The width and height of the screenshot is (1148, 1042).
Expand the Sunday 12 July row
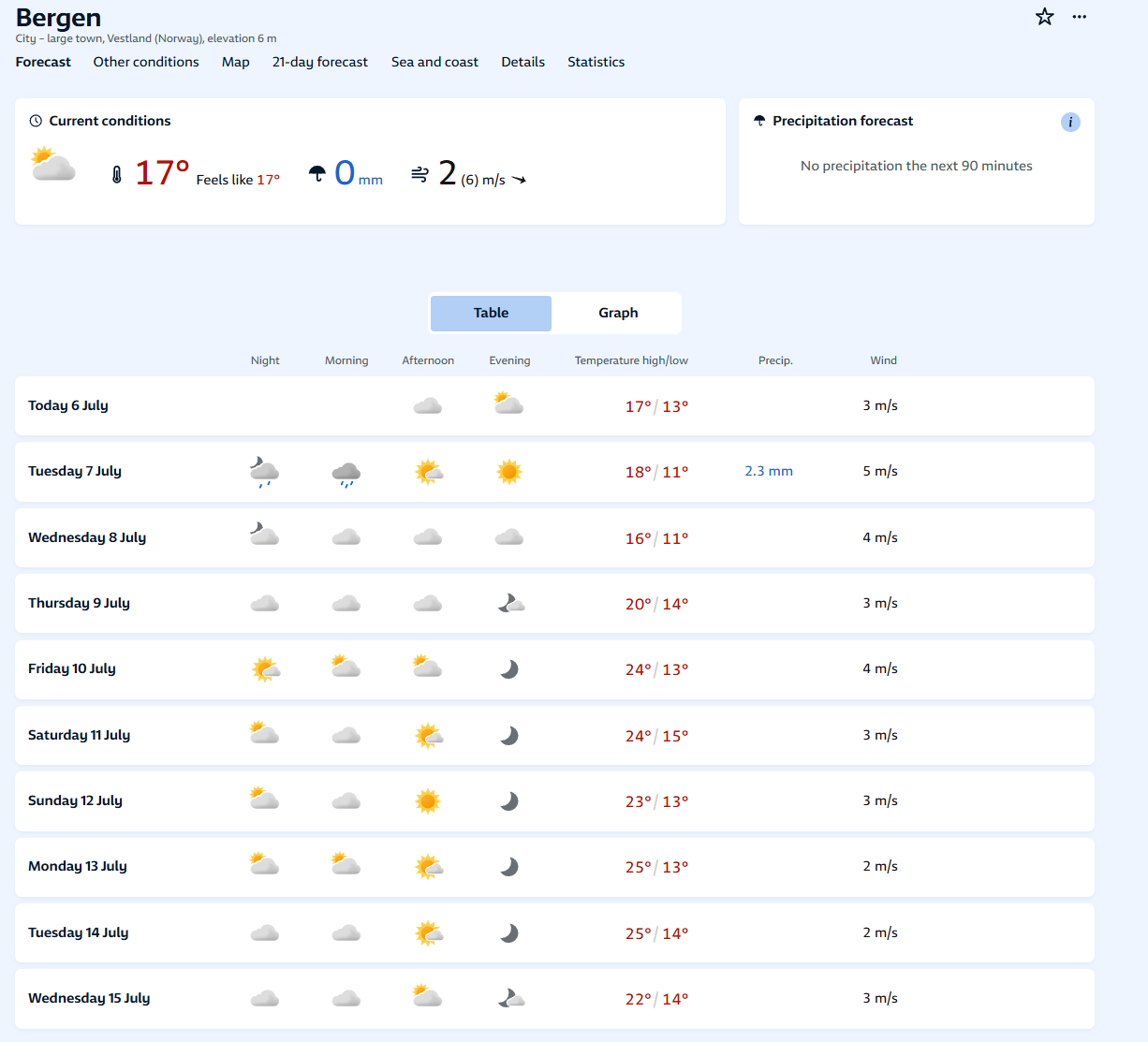tap(554, 800)
